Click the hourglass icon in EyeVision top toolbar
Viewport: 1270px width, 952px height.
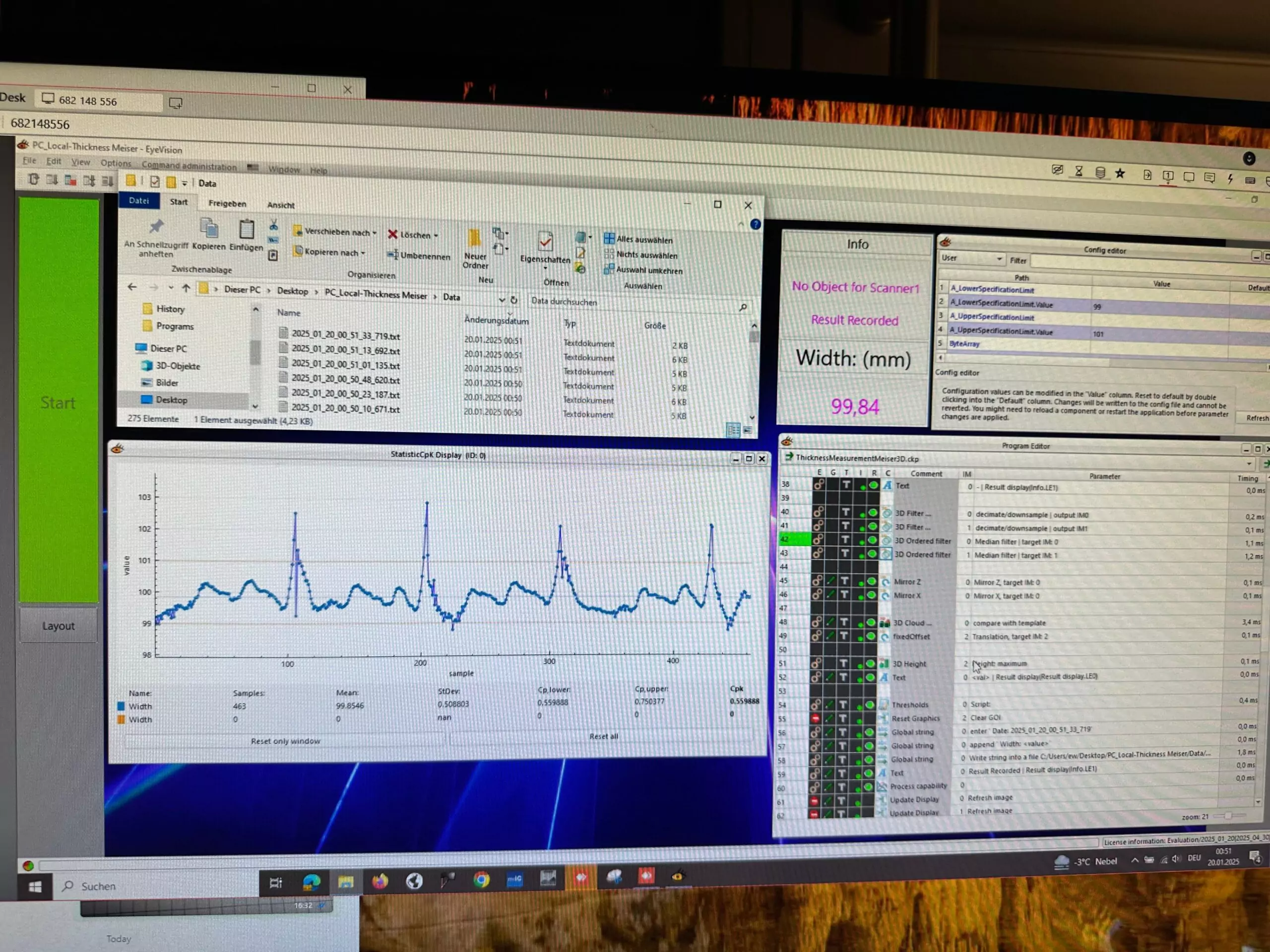click(x=1079, y=172)
